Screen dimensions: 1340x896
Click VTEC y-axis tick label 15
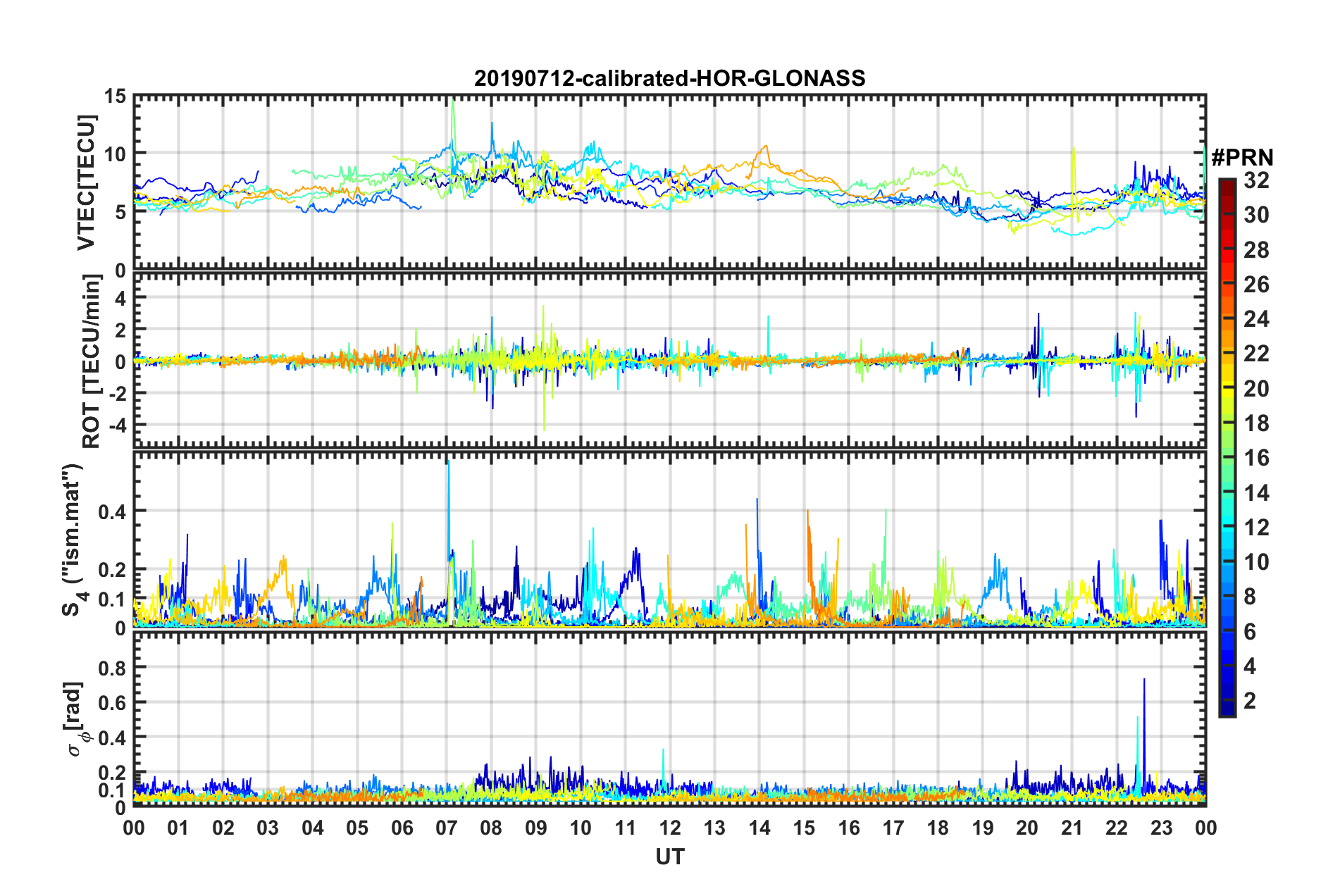(115, 96)
